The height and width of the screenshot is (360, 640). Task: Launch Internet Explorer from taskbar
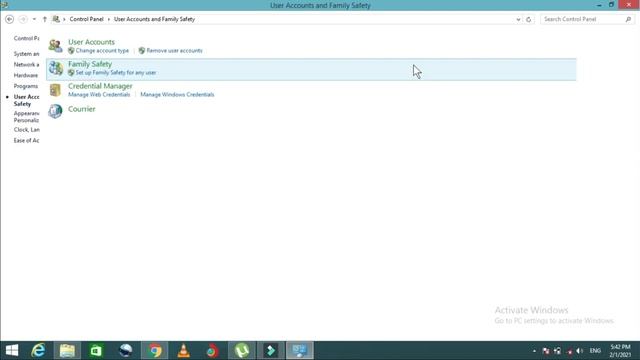point(38,350)
